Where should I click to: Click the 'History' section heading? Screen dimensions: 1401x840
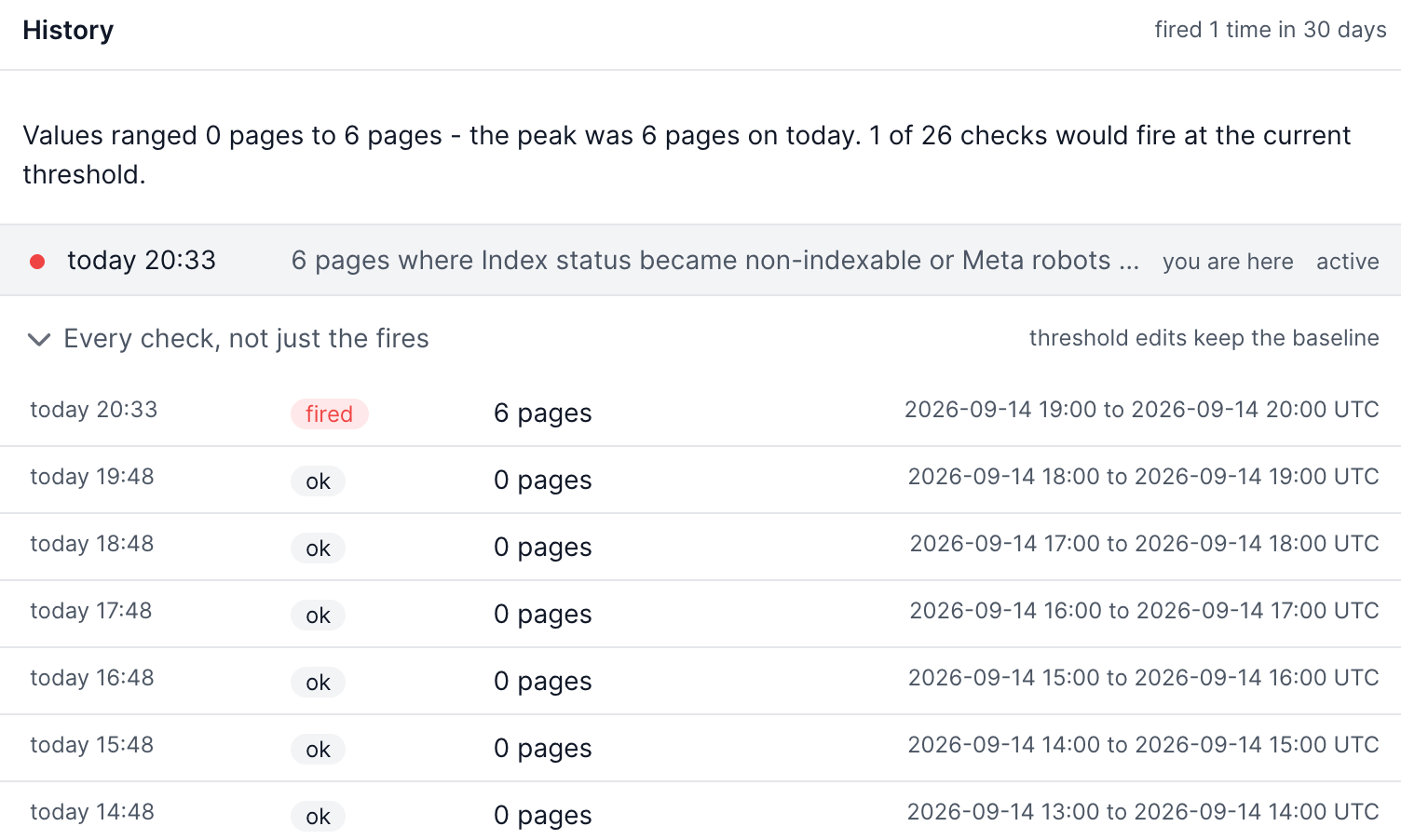point(68,30)
